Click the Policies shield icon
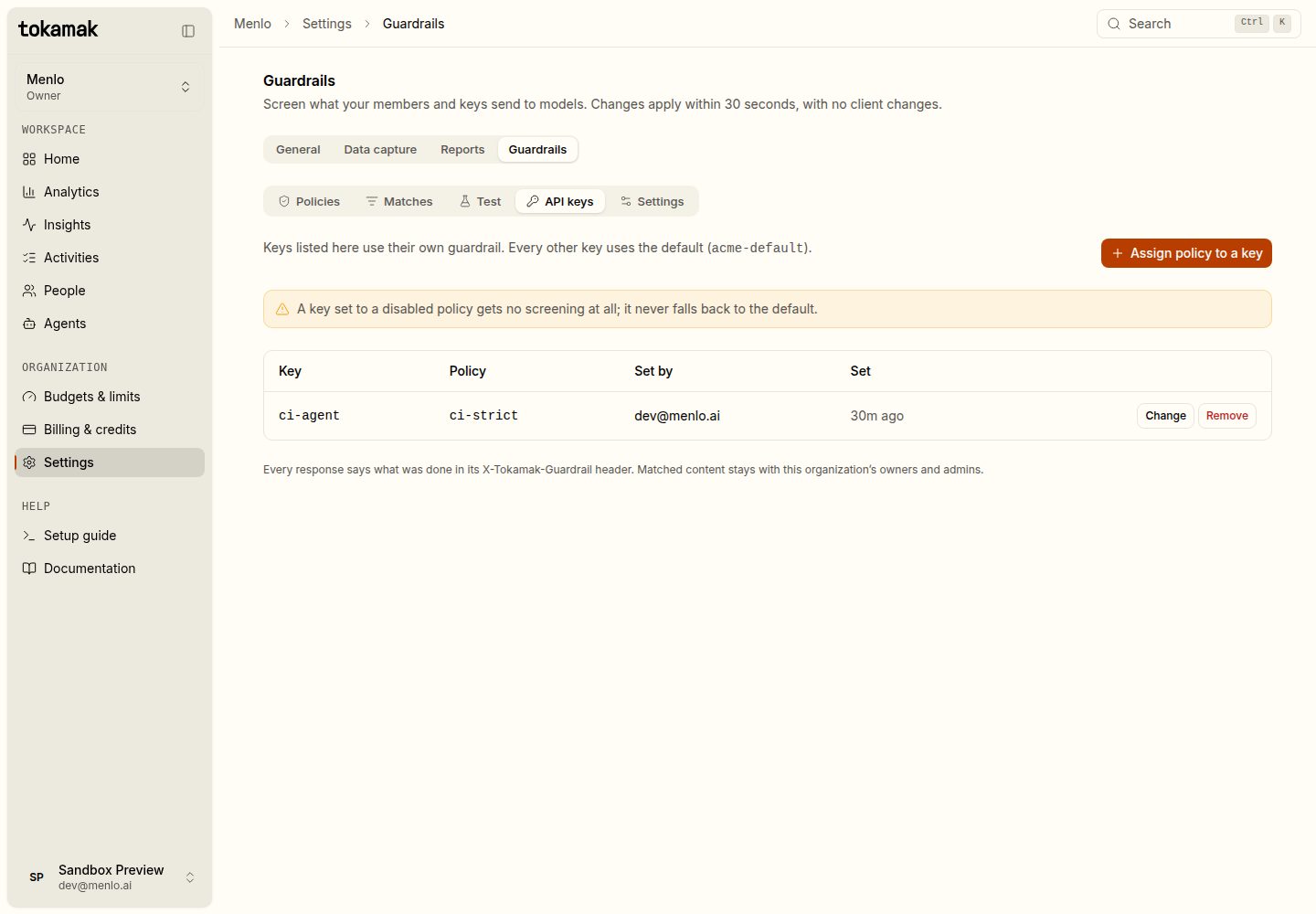Screen dimensions: 1316x914 point(284,201)
